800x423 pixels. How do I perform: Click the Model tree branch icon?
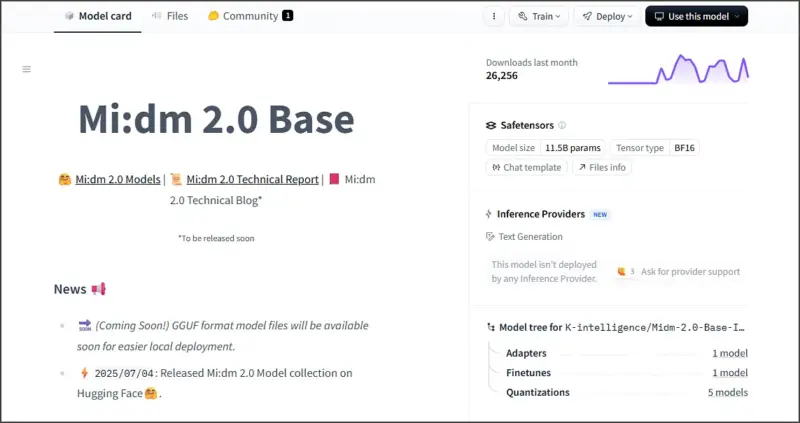(491, 328)
